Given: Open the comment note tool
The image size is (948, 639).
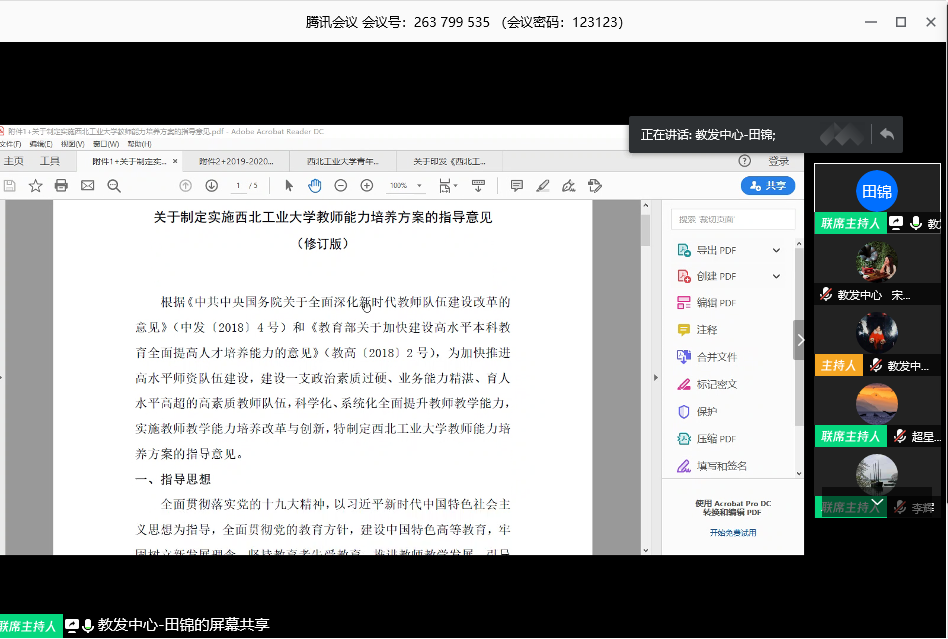Looking at the screenshot, I should pos(516,186).
